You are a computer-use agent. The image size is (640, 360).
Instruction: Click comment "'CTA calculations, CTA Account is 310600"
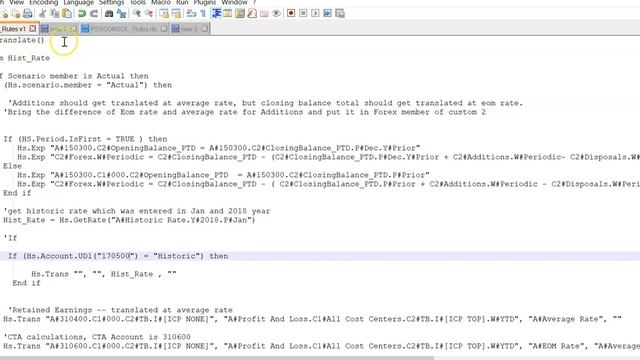click(97, 337)
